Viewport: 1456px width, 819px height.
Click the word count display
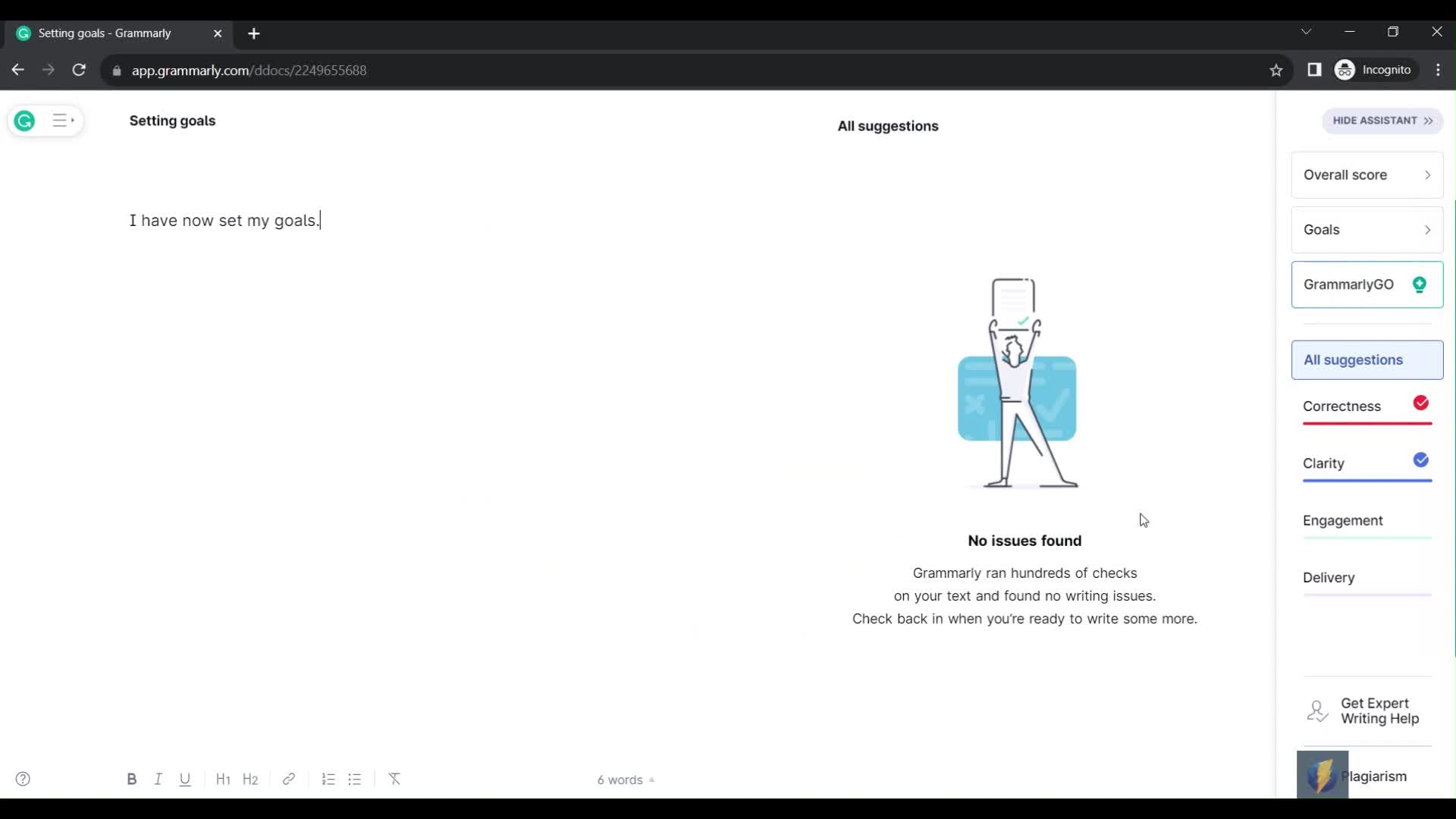(x=620, y=779)
